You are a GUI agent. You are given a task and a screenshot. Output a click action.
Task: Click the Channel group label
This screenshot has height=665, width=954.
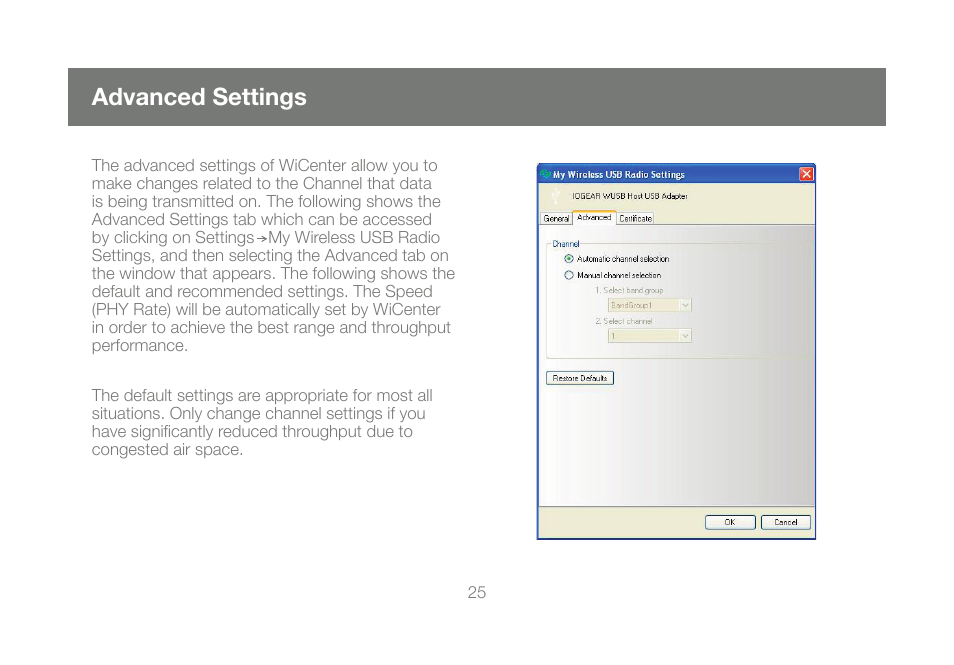point(566,244)
